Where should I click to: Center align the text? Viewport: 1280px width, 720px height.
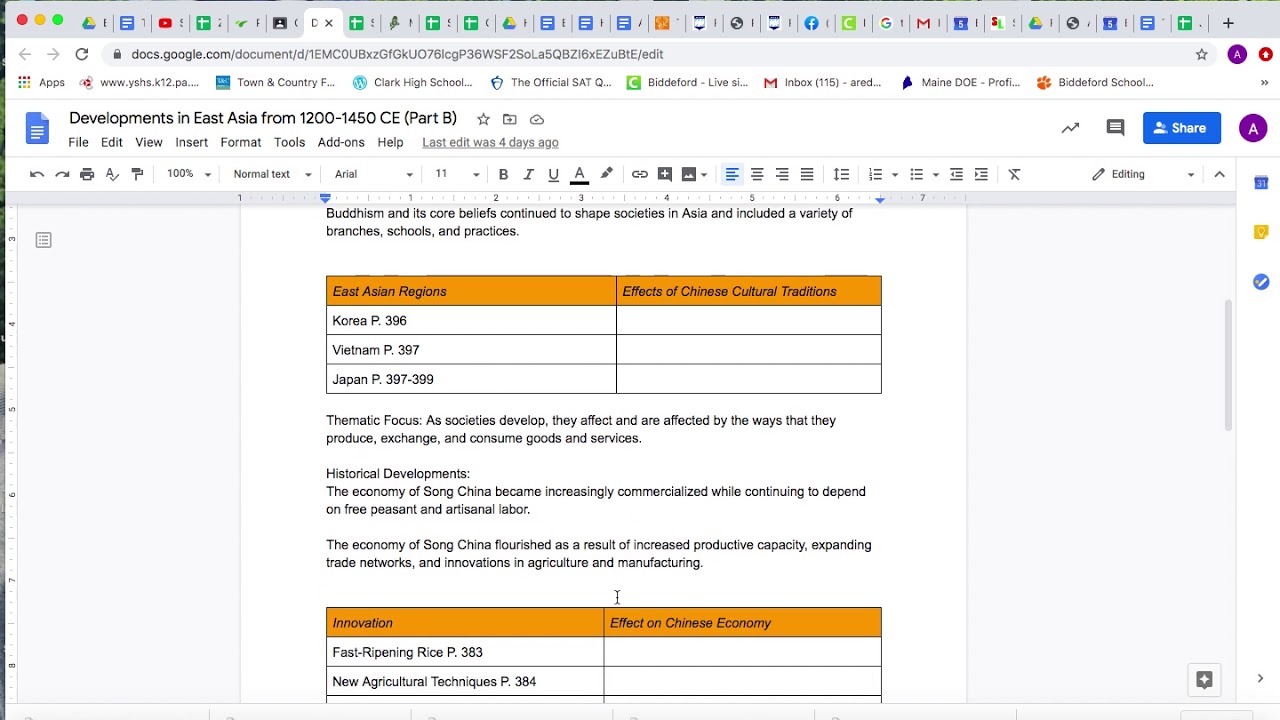(x=757, y=174)
